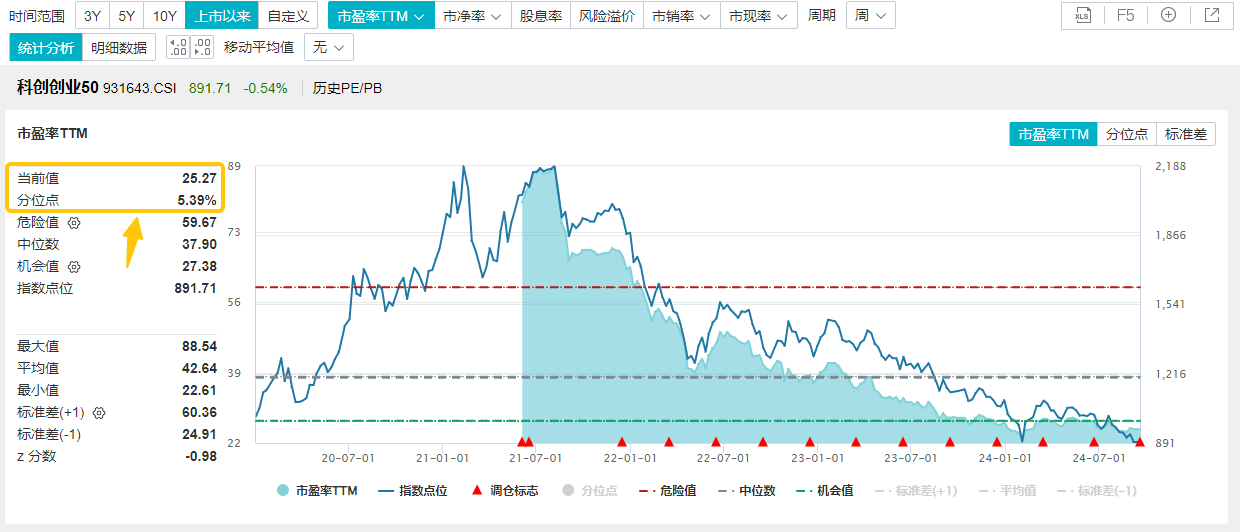
Task: Switch chart view to 标准差 tab
Action: (1186, 134)
